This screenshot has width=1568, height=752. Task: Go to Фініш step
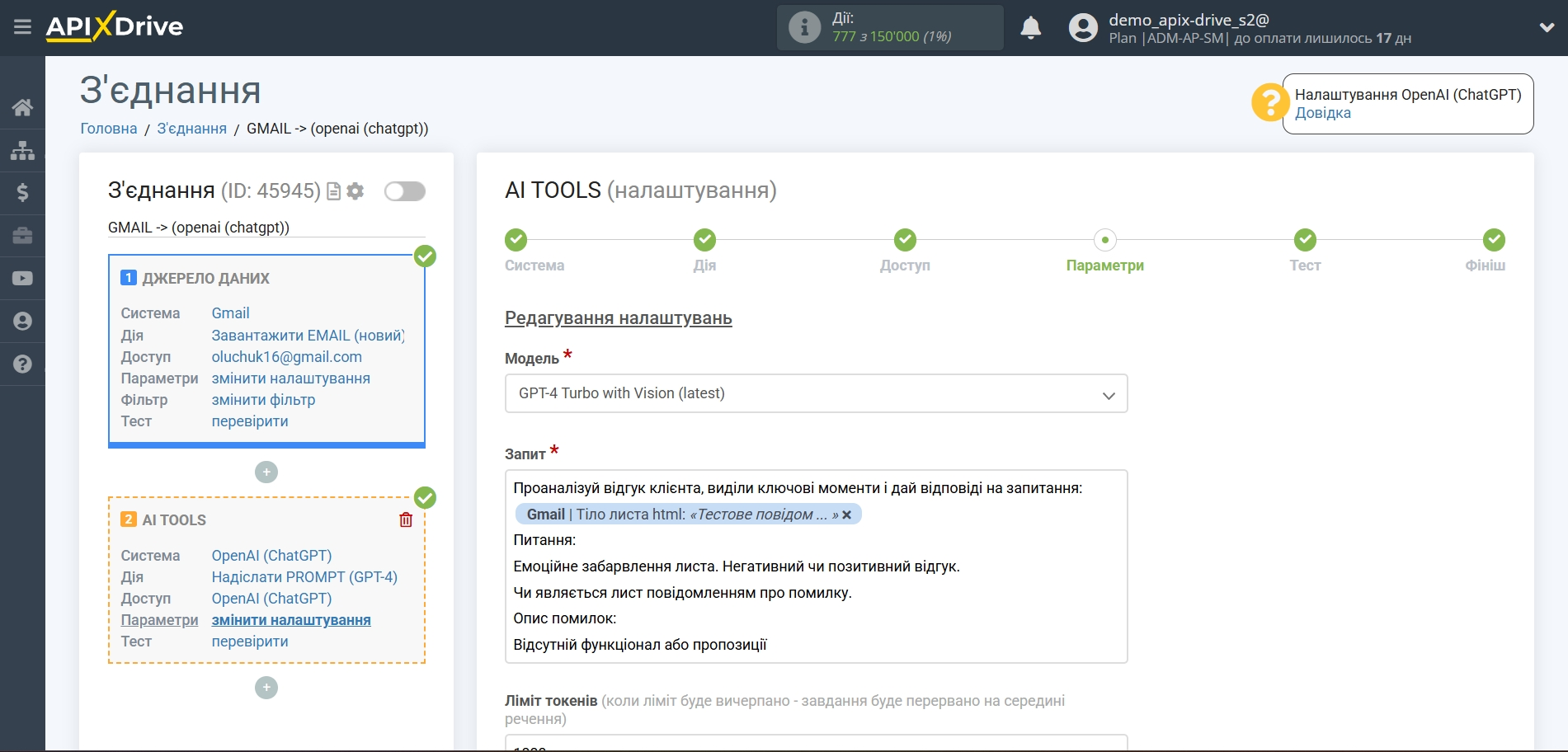(x=1494, y=240)
